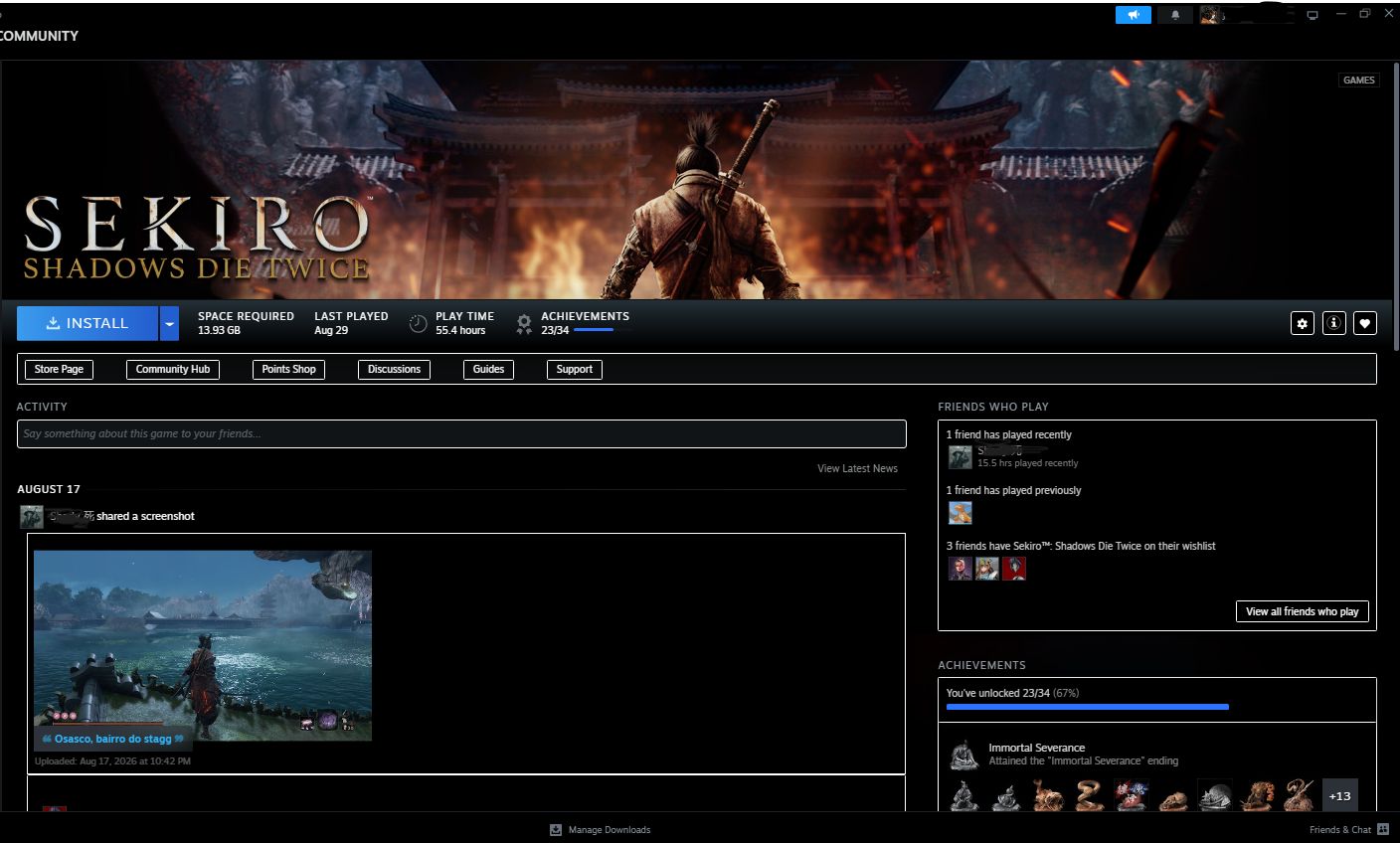Click View all friends who play button
1400x843 pixels.
pos(1302,611)
